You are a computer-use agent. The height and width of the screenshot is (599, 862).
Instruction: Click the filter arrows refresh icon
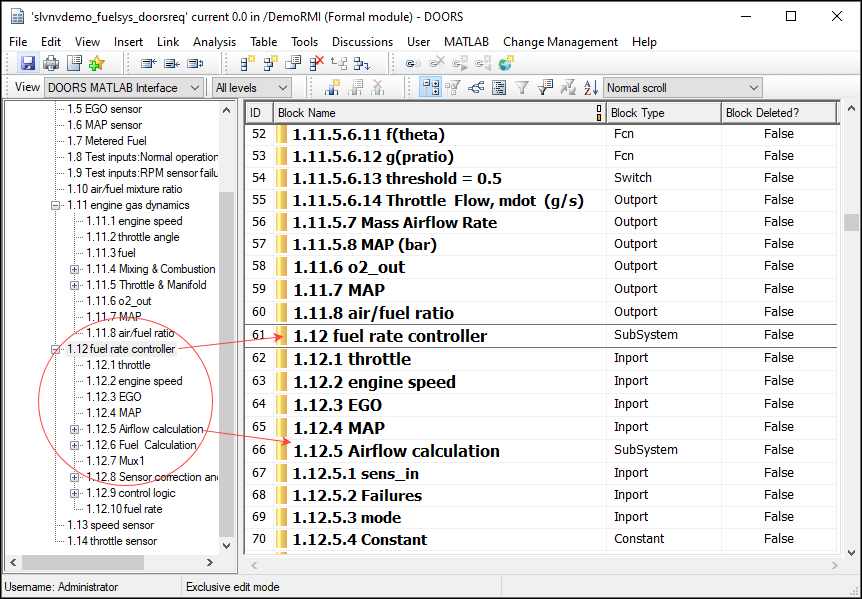567,87
